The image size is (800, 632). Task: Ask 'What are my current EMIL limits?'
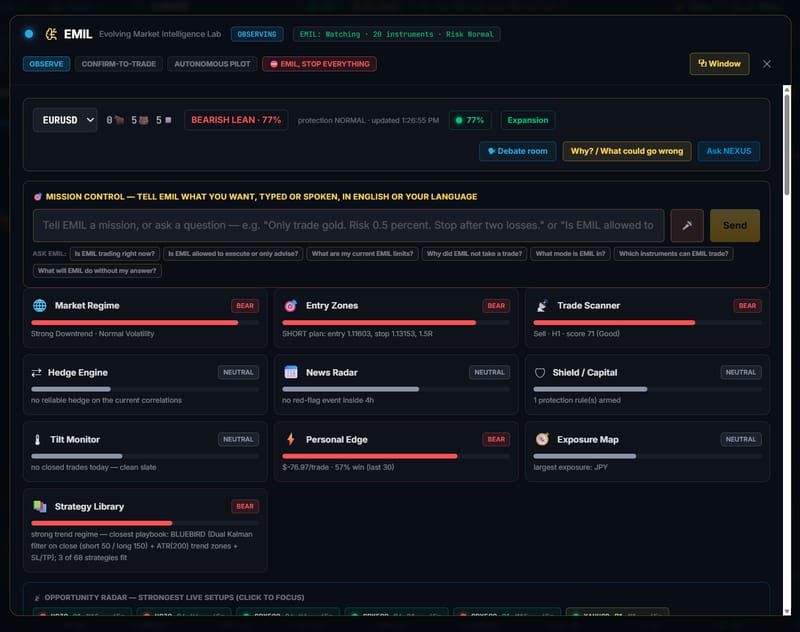pos(362,254)
